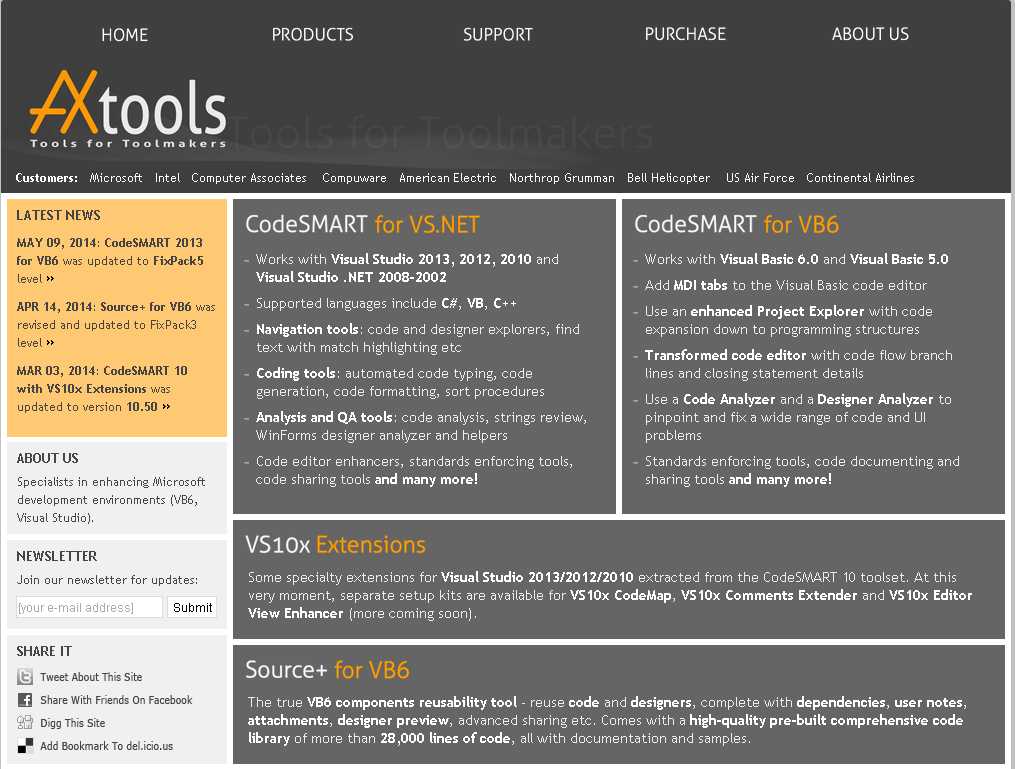Image resolution: width=1015 pixels, height=769 pixels.
Task: Click Tweet About This Site link
Action: click(91, 676)
